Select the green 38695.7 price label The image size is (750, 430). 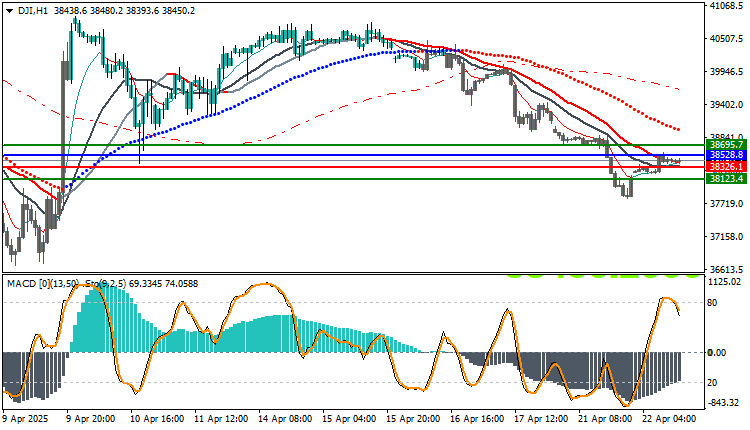click(x=727, y=144)
